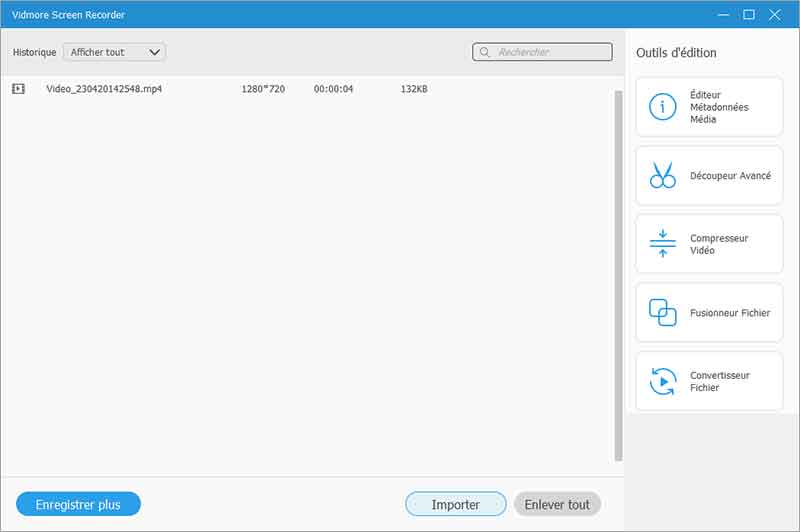This screenshot has height=532, width=800.
Task: Select the Video_230420142548.mp4 file name
Action: tap(104, 89)
